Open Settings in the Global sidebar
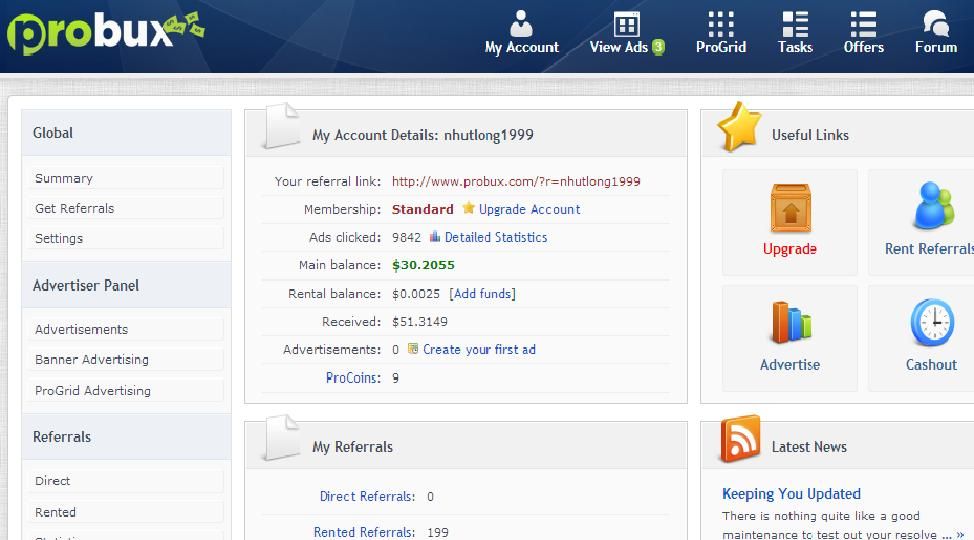The image size is (974, 540). pyautogui.click(x=59, y=238)
